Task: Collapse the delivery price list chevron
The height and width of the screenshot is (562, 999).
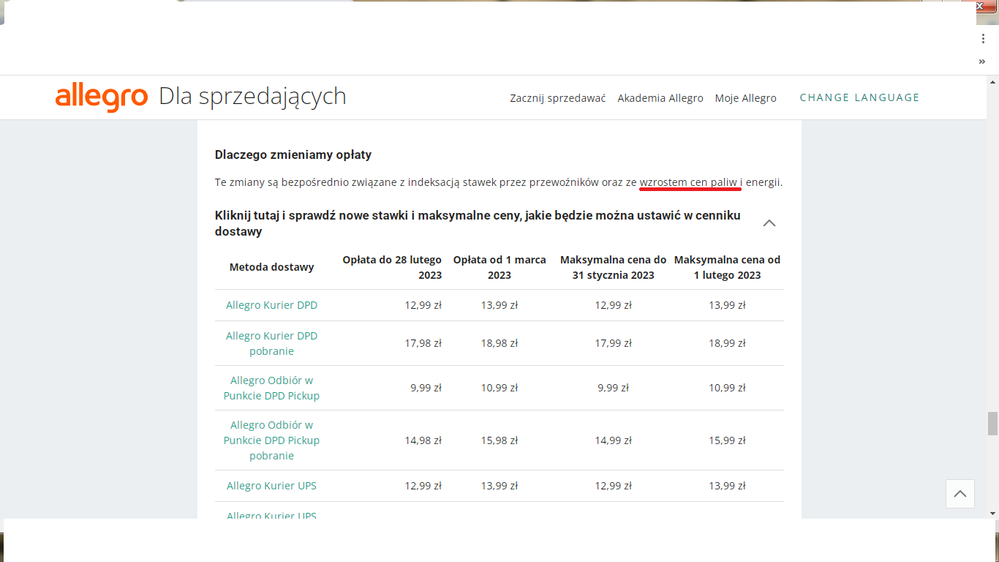Action: (x=769, y=223)
